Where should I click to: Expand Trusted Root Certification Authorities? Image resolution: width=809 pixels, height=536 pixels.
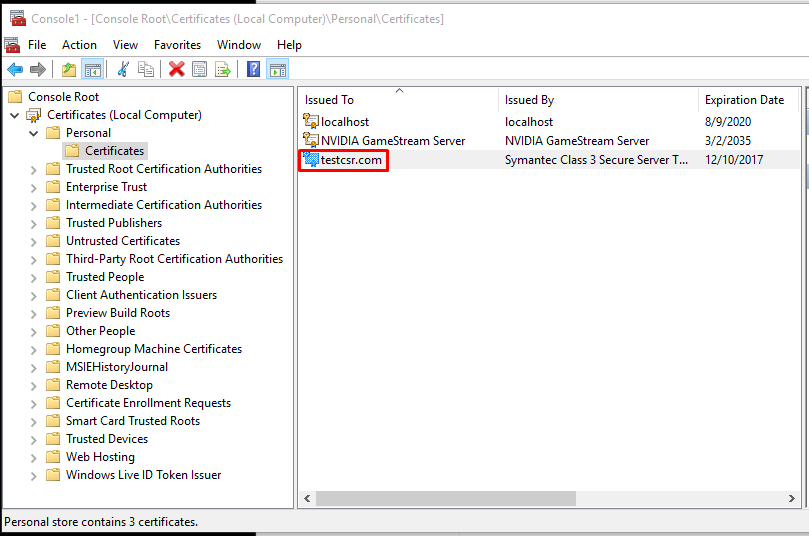pos(34,170)
